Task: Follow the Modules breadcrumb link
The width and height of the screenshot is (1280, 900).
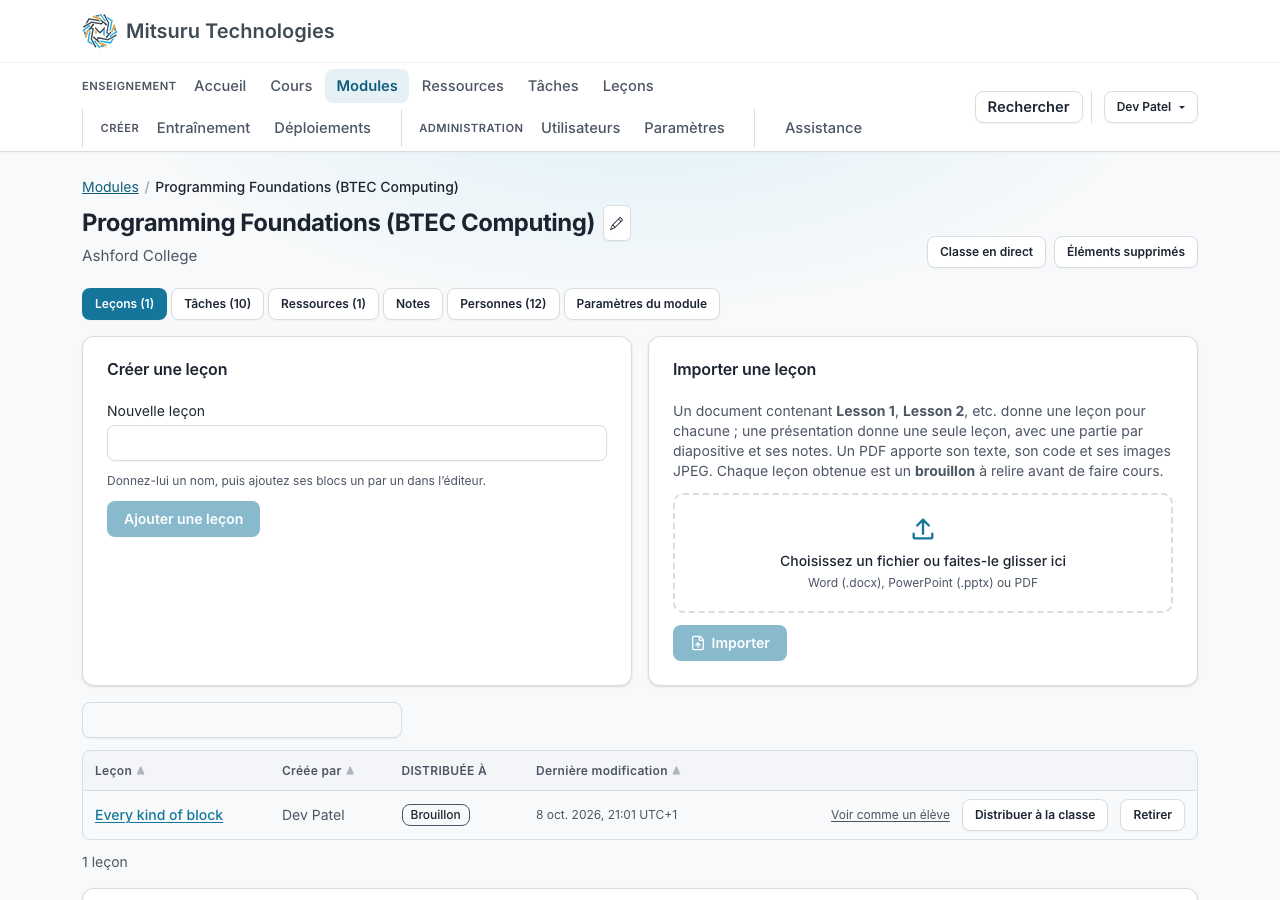Action: [110, 187]
